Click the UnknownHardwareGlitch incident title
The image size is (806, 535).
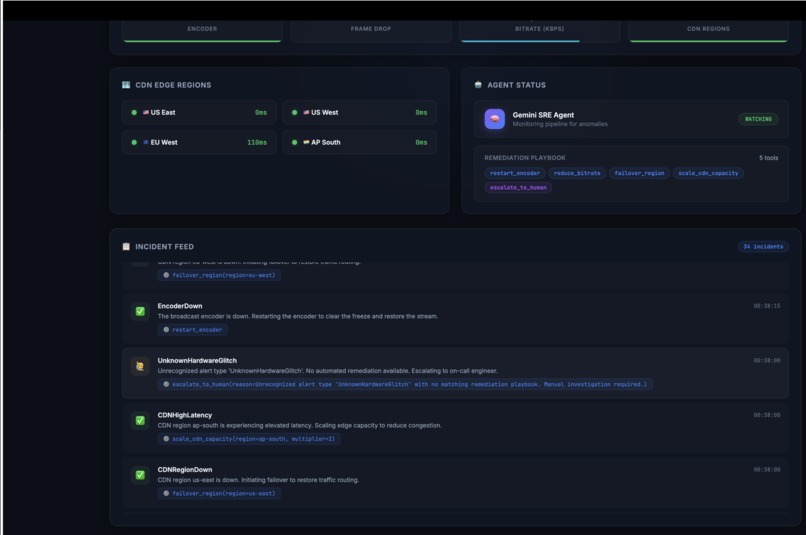pos(197,360)
